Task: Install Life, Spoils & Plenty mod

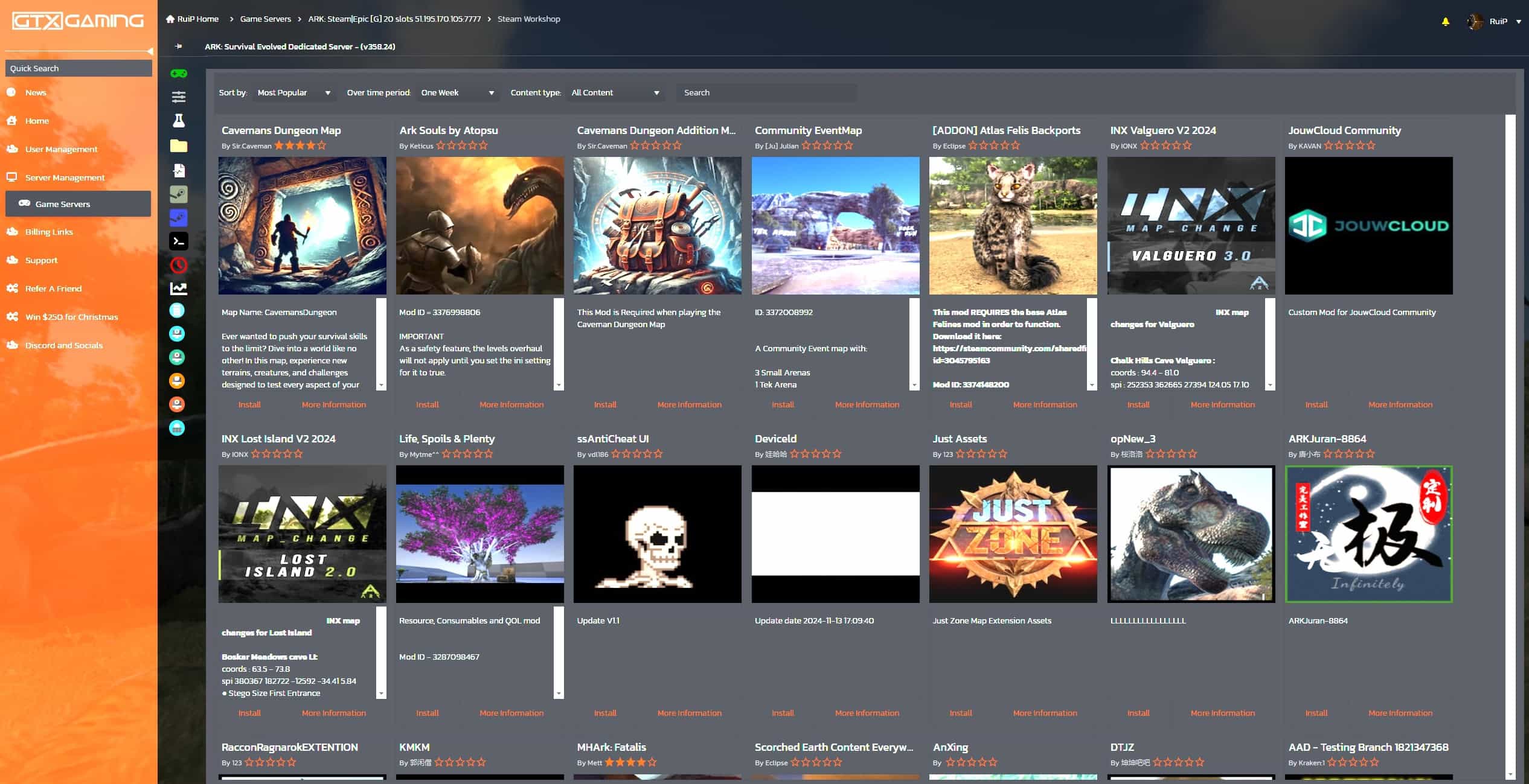Action: click(x=427, y=713)
